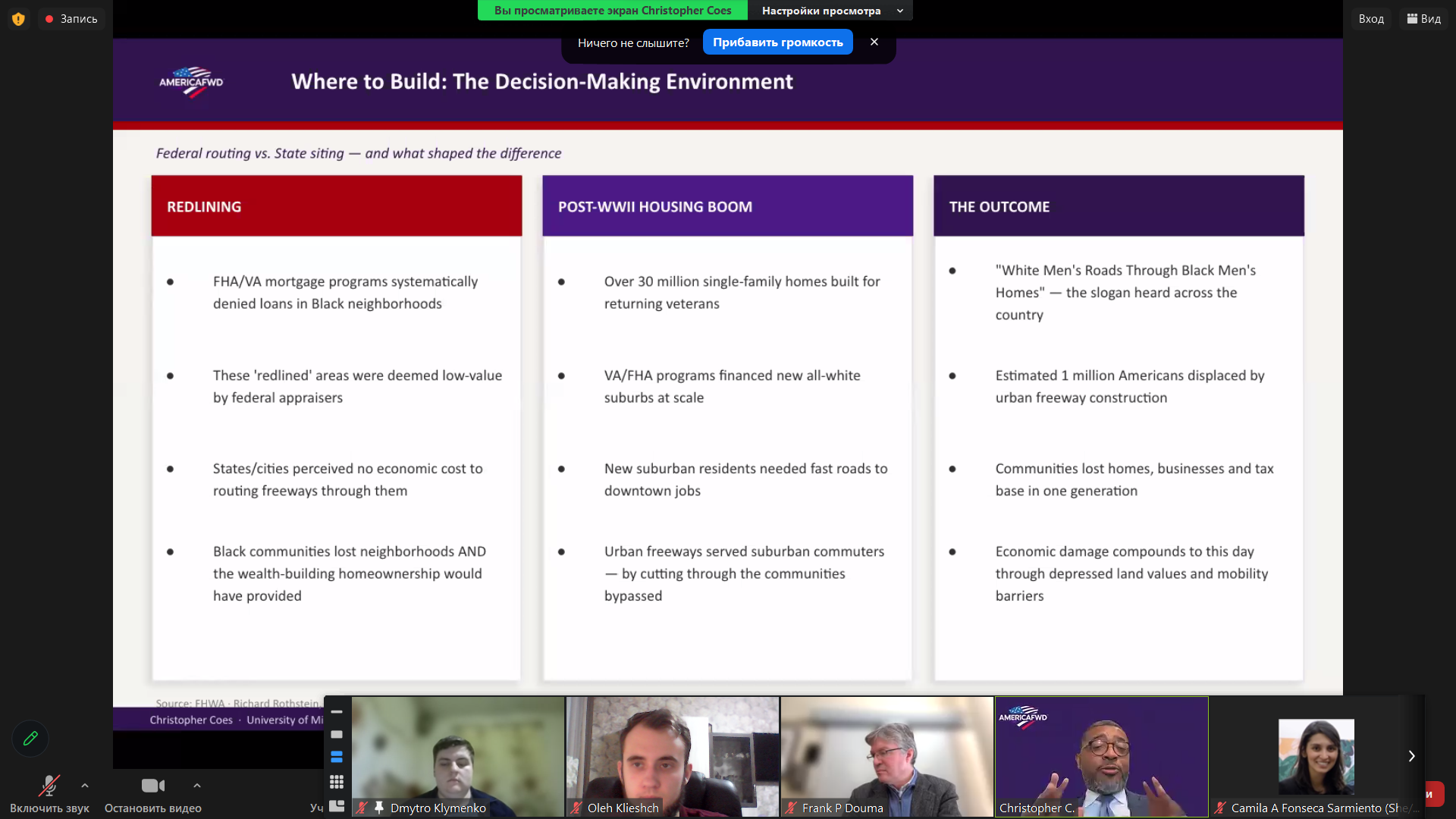Dismiss the volume prompt with X

(874, 42)
